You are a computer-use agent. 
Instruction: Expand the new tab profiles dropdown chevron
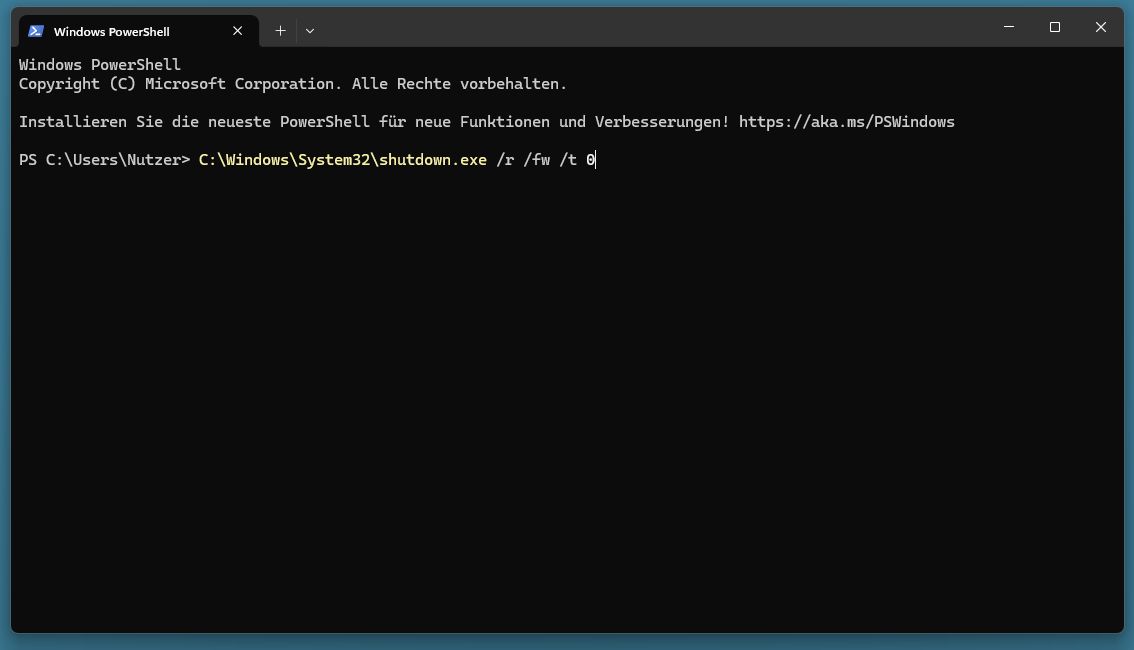pyautogui.click(x=310, y=30)
